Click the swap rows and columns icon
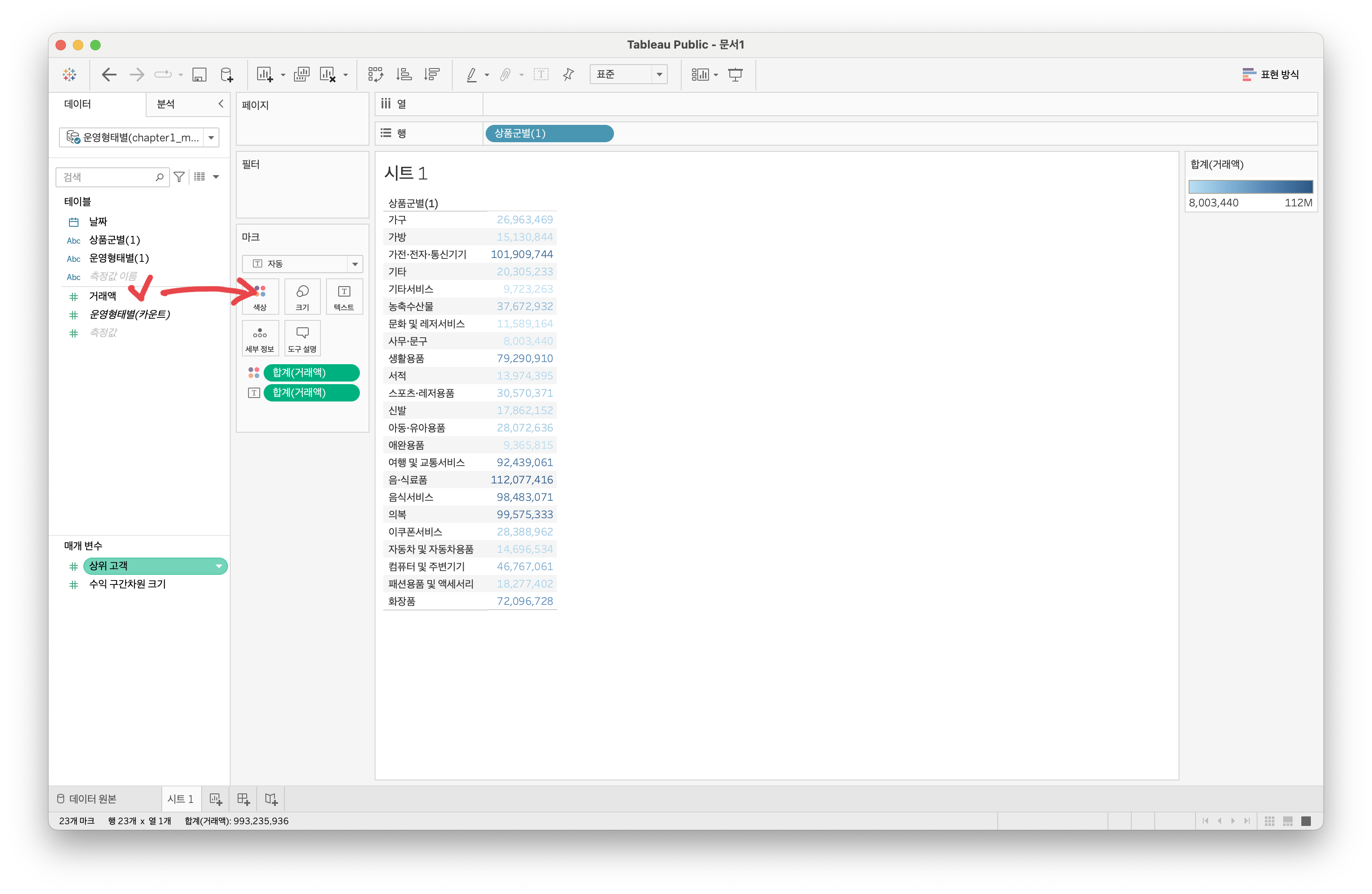This screenshot has width=1372, height=894. tap(375, 75)
